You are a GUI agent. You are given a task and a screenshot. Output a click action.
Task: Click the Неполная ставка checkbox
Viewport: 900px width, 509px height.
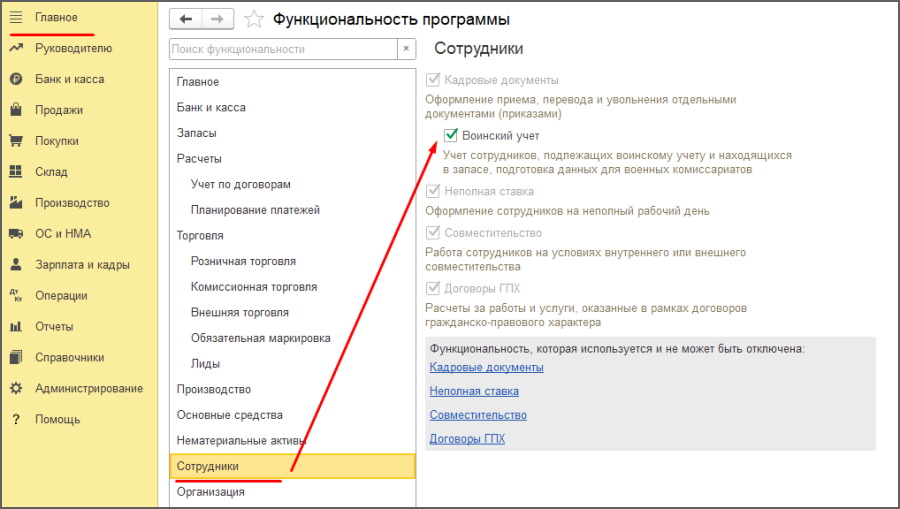tap(433, 191)
